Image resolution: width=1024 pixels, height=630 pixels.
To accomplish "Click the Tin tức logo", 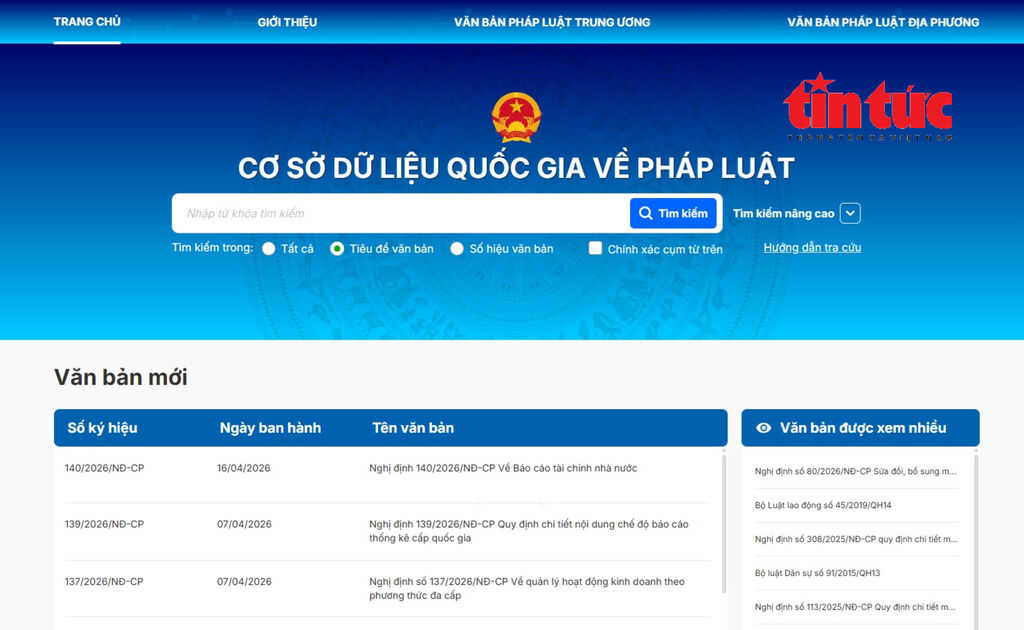I will tap(867, 106).
